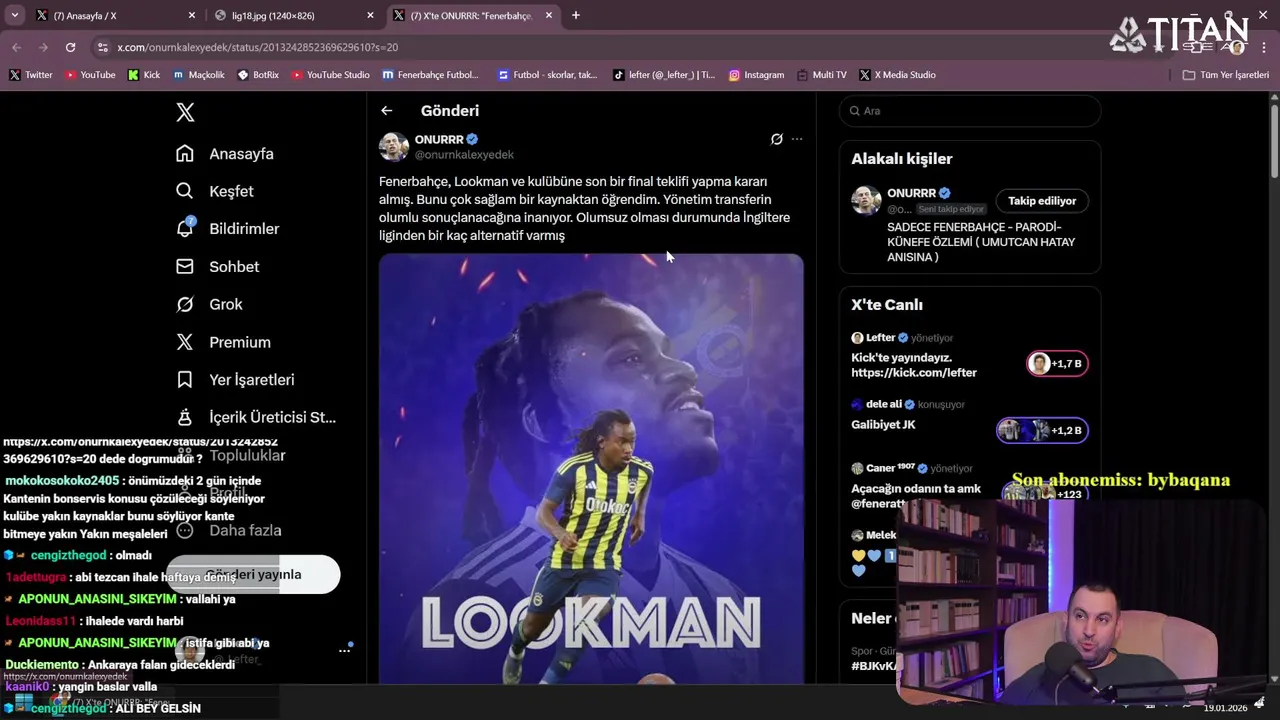Open the Lookman post image
Viewport: 1280px width, 720px height.
591,469
